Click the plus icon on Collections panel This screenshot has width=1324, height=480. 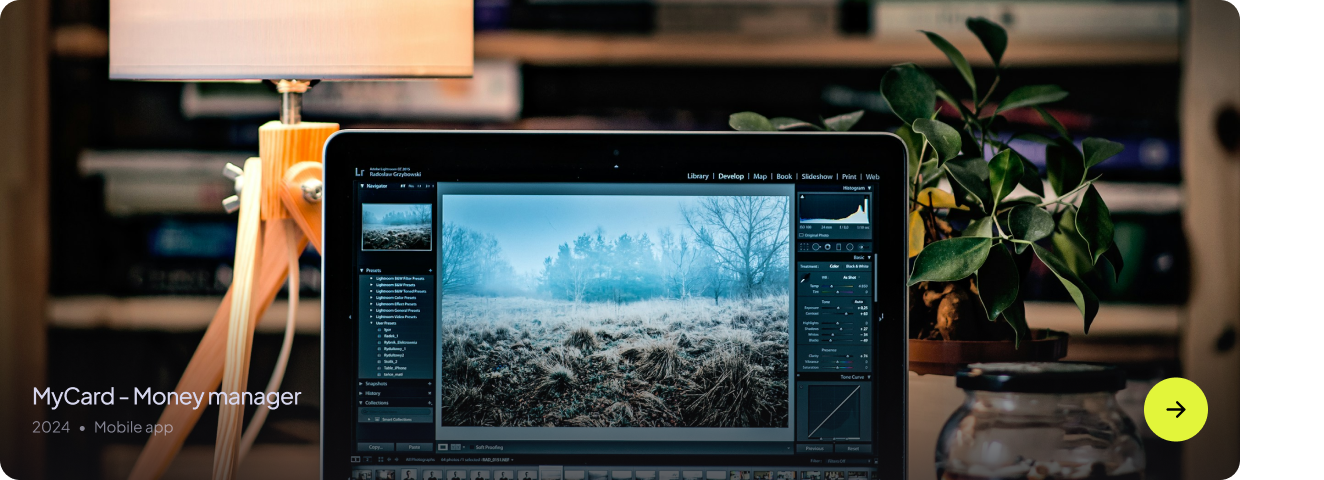pyautogui.click(x=430, y=402)
